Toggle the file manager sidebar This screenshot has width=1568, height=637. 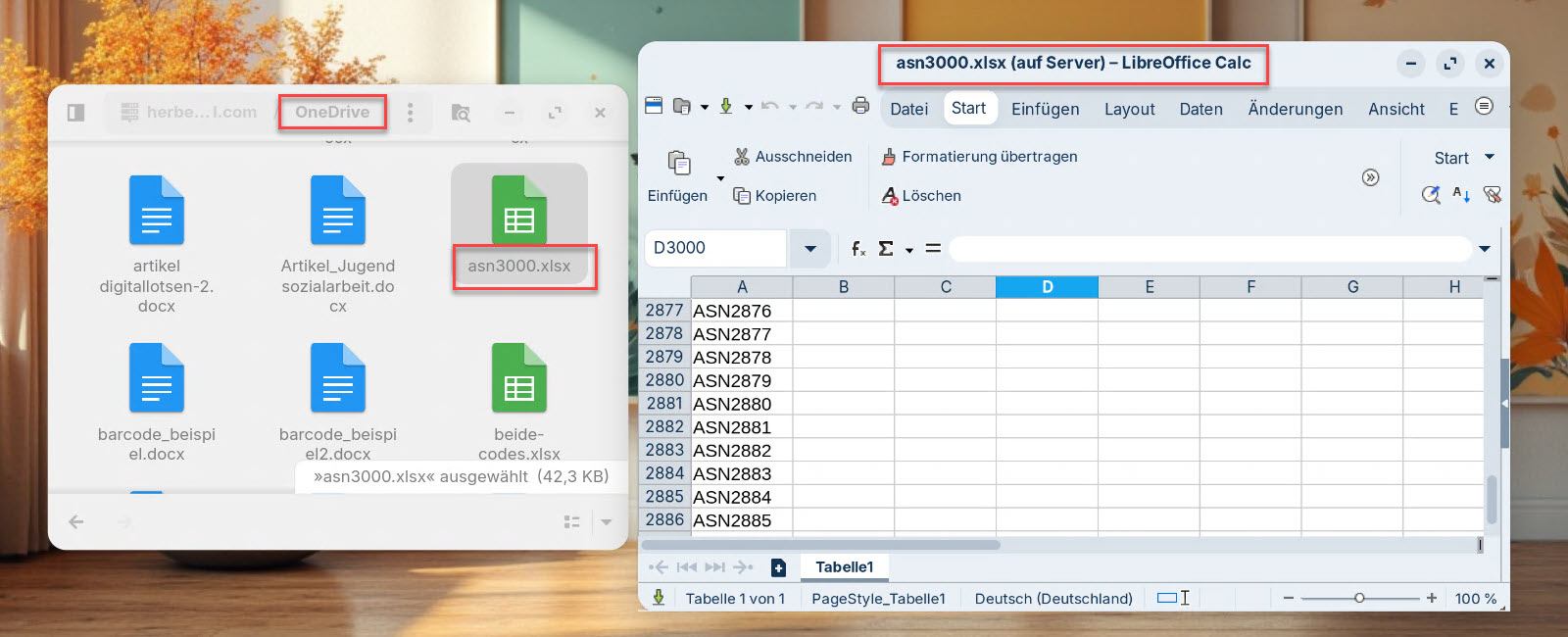(x=76, y=113)
